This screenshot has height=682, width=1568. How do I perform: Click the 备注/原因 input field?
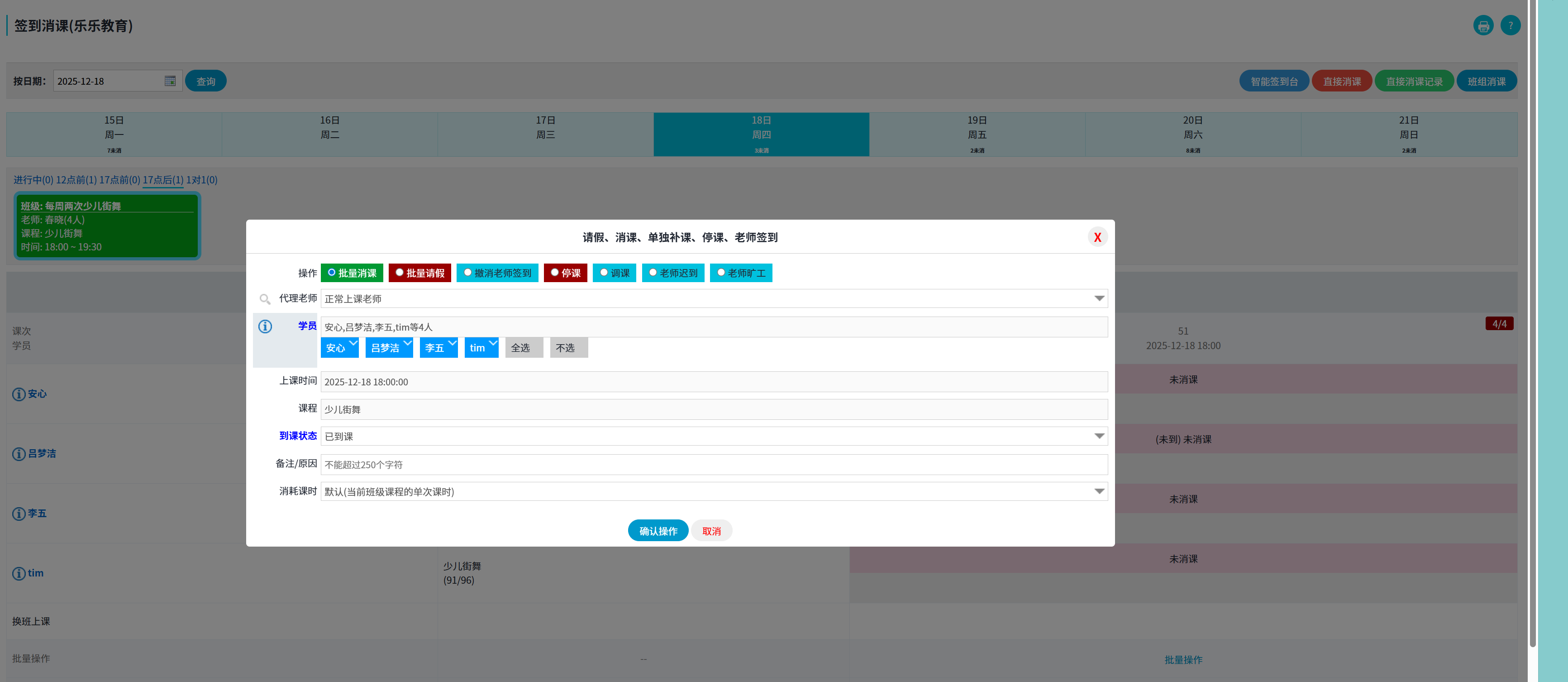pyautogui.click(x=713, y=465)
